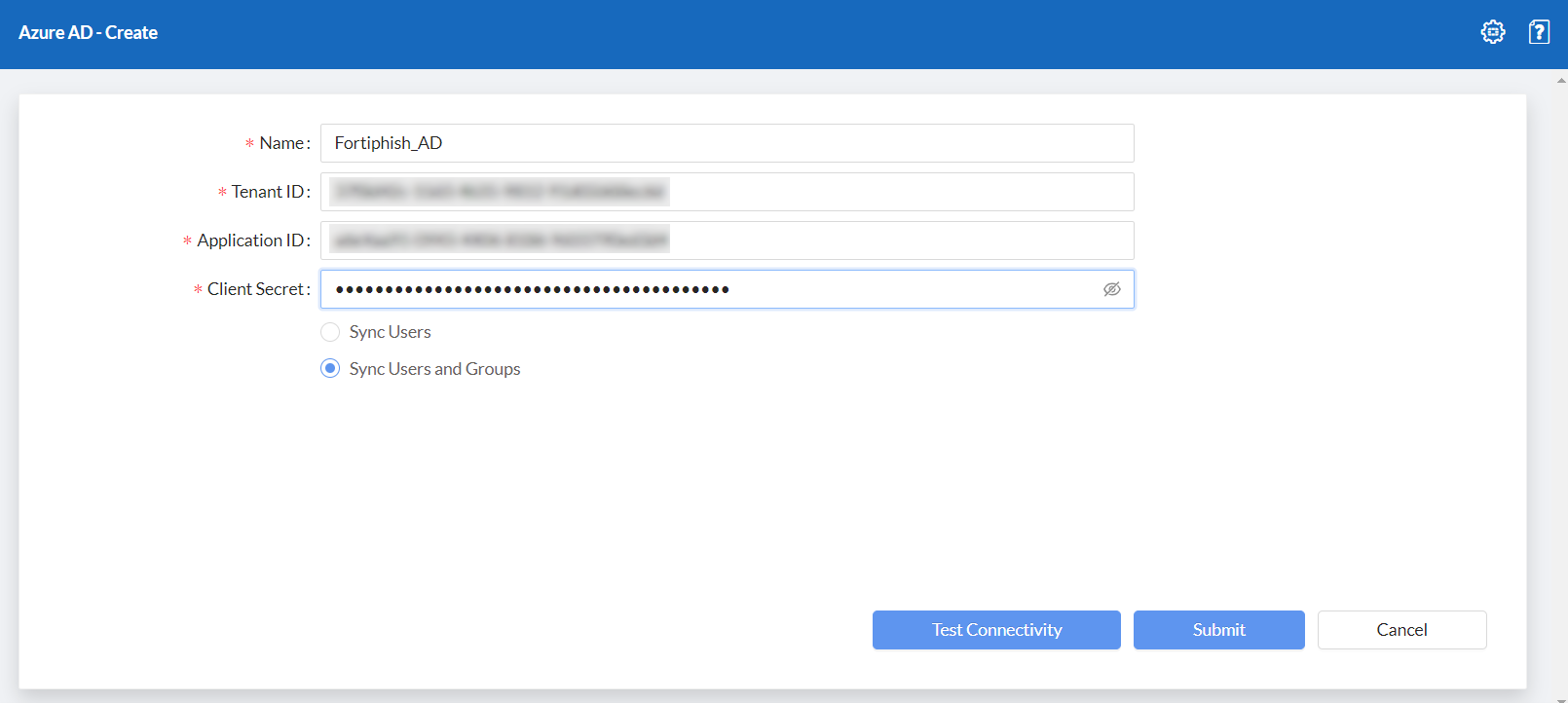Focus the Name field containing Fortiphish_AD
Image resolution: width=1568 pixels, height=703 pixels.
pyautogui.click(x=728, y=143)
